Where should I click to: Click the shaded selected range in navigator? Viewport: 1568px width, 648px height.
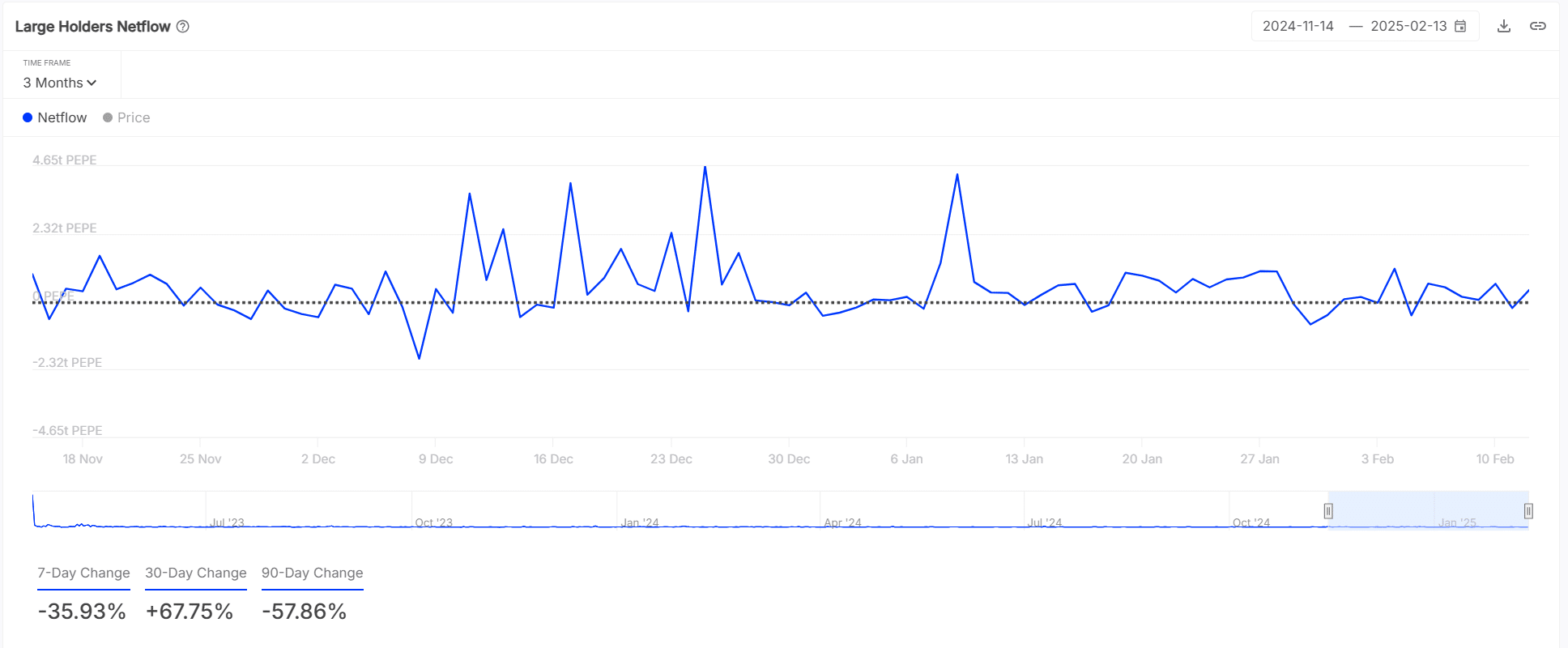[1428, 510]
